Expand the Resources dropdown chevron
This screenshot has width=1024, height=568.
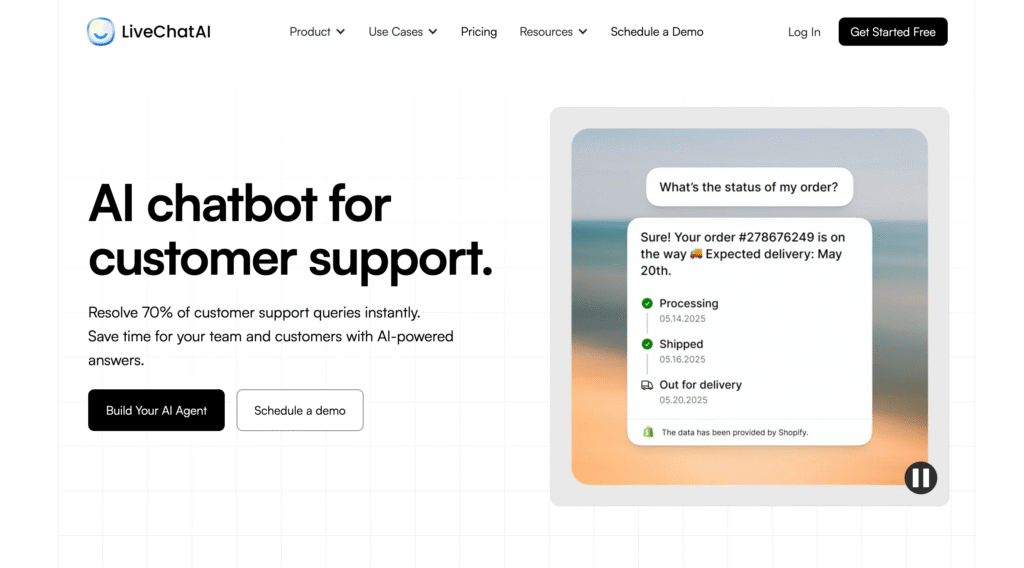[583, 32]
